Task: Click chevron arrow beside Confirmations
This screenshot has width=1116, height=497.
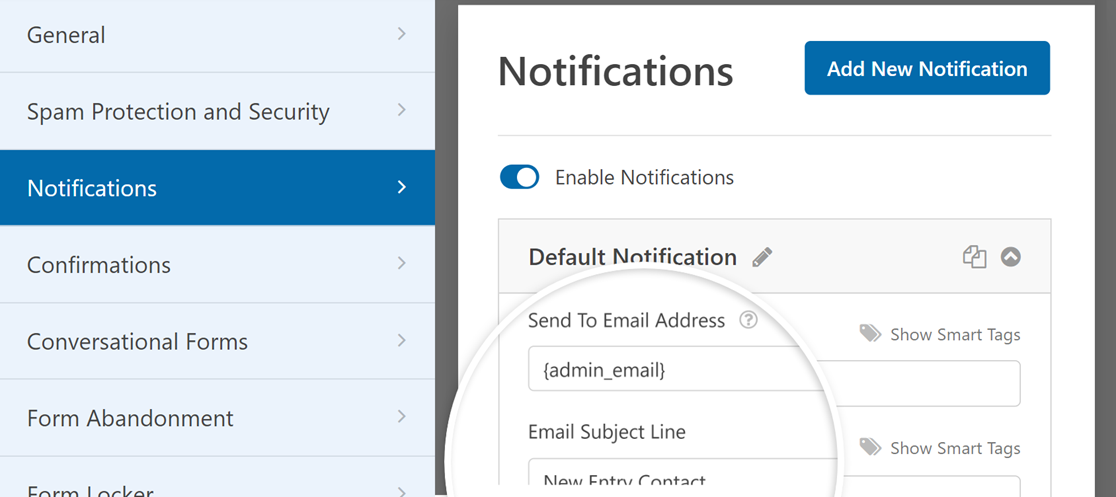Action: click(401, 264)
